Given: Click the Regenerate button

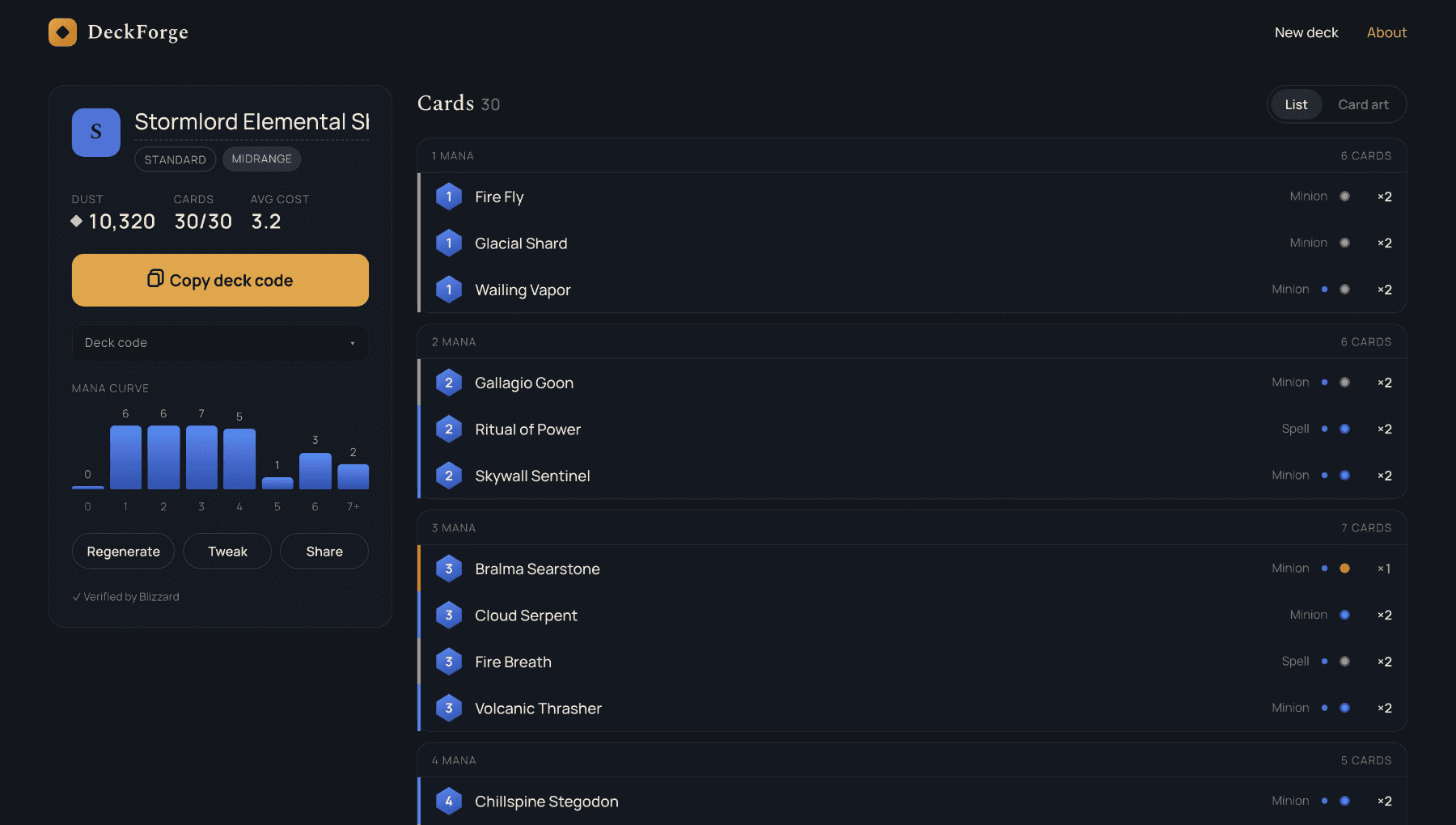Looking at the screenshot, I should pyautogui.click(x=123, y=552).
